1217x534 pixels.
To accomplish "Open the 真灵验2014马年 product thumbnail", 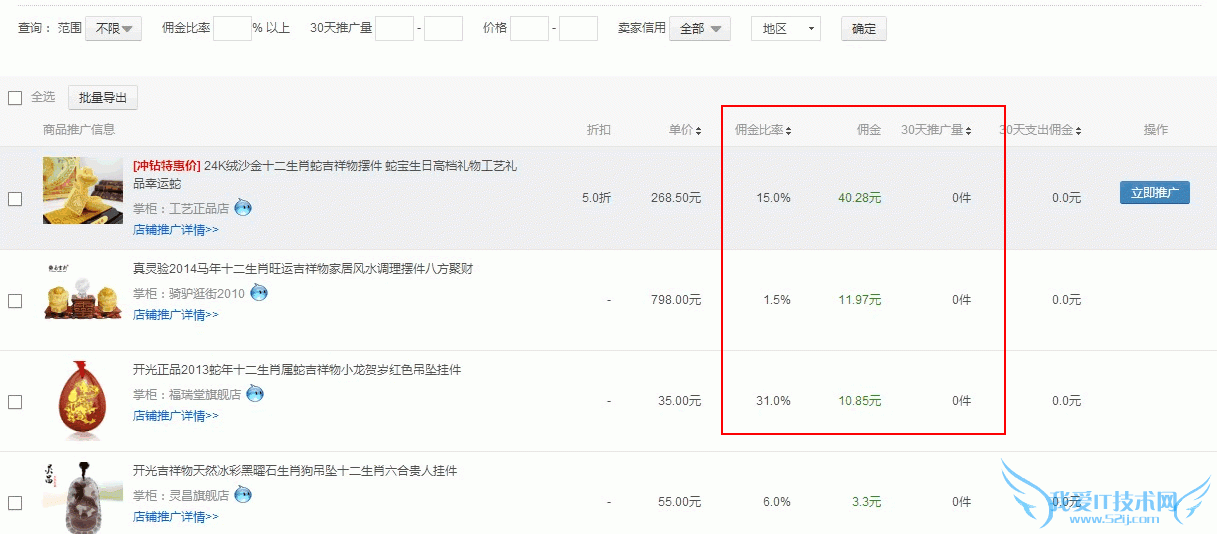I will (x=83, y=292).
